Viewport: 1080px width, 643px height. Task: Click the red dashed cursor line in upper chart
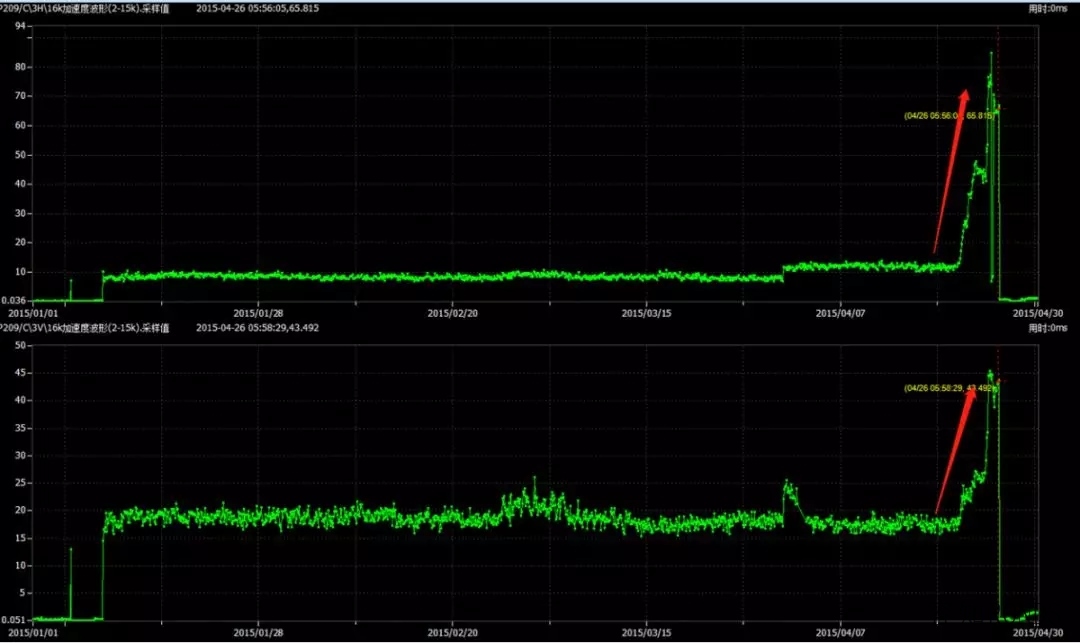999,200
